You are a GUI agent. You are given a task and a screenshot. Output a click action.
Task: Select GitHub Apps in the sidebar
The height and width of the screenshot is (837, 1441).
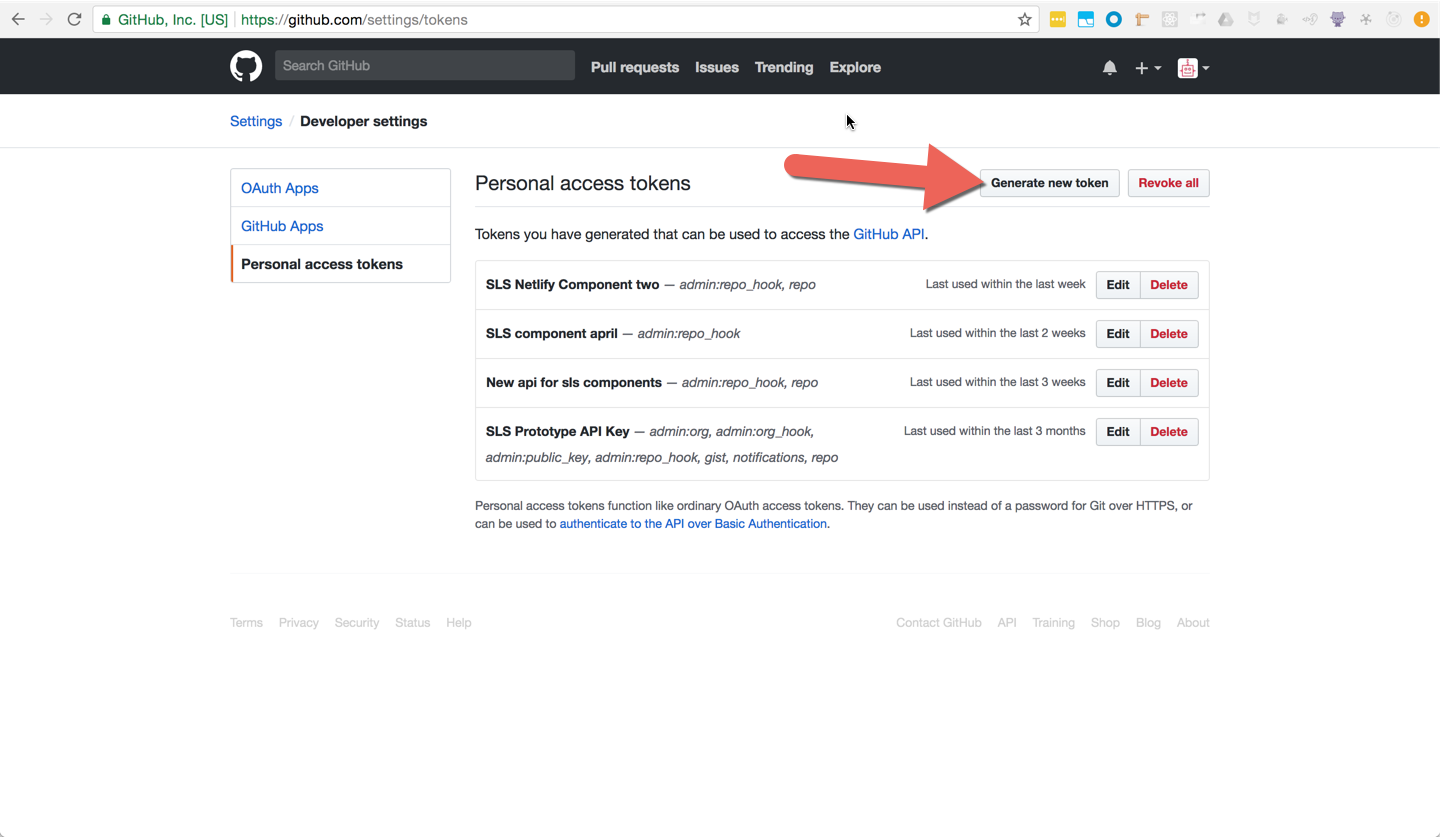tap(282, 226)
